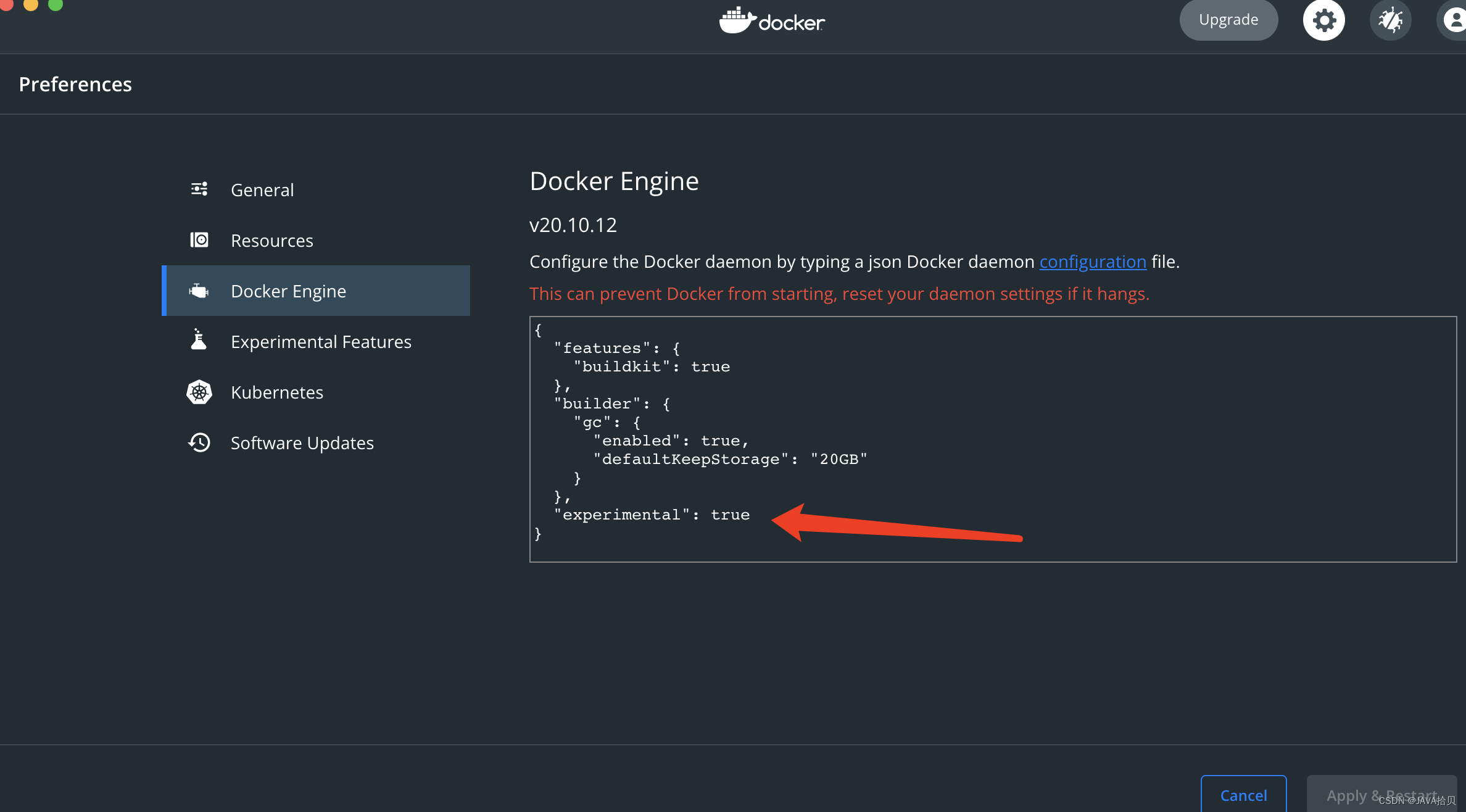Select Kubernetes preferences section
The image size is (1466, 812).
tap(277, 391)
